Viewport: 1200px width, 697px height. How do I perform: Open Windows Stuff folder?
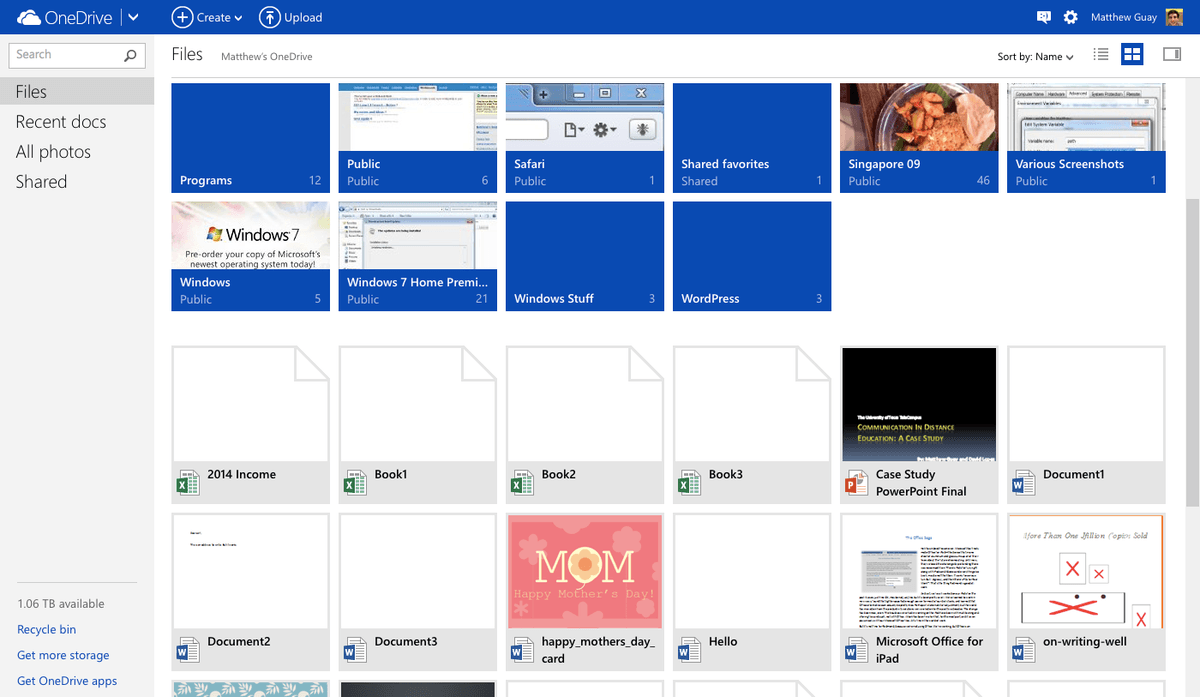(x=585, y=256)
